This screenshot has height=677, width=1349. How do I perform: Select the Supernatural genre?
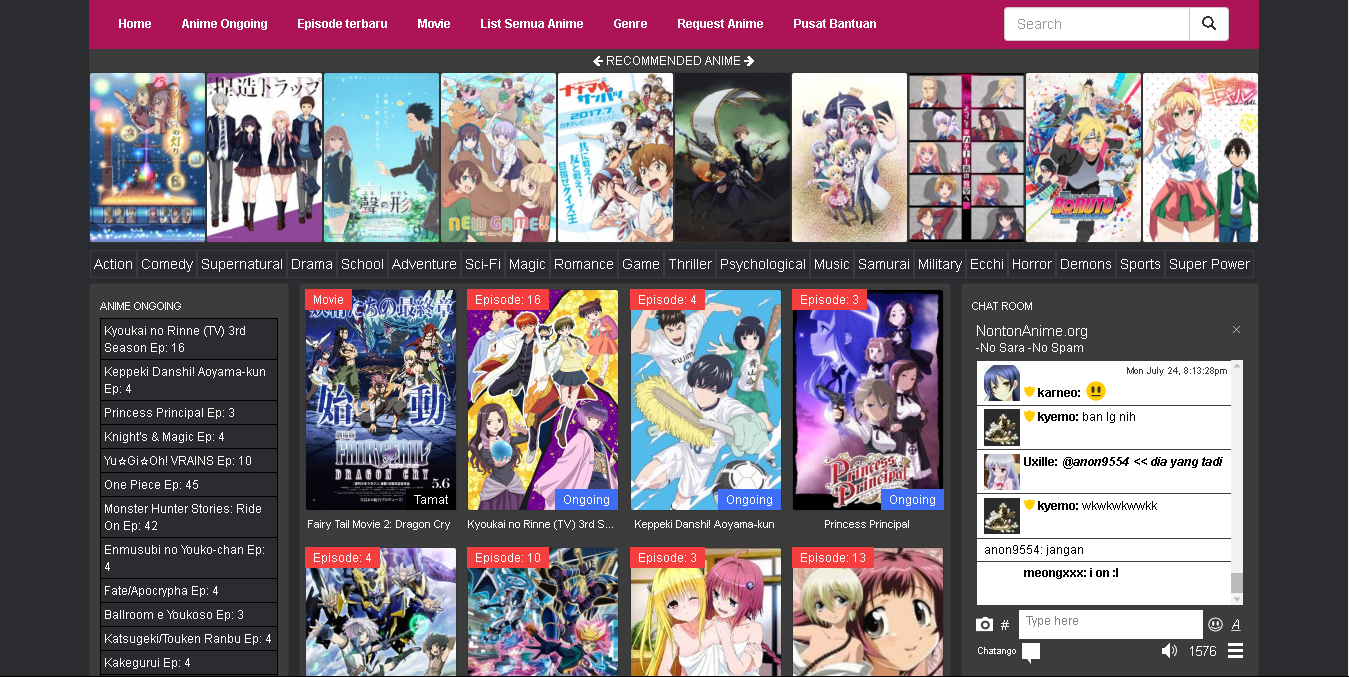click(242, 264)
